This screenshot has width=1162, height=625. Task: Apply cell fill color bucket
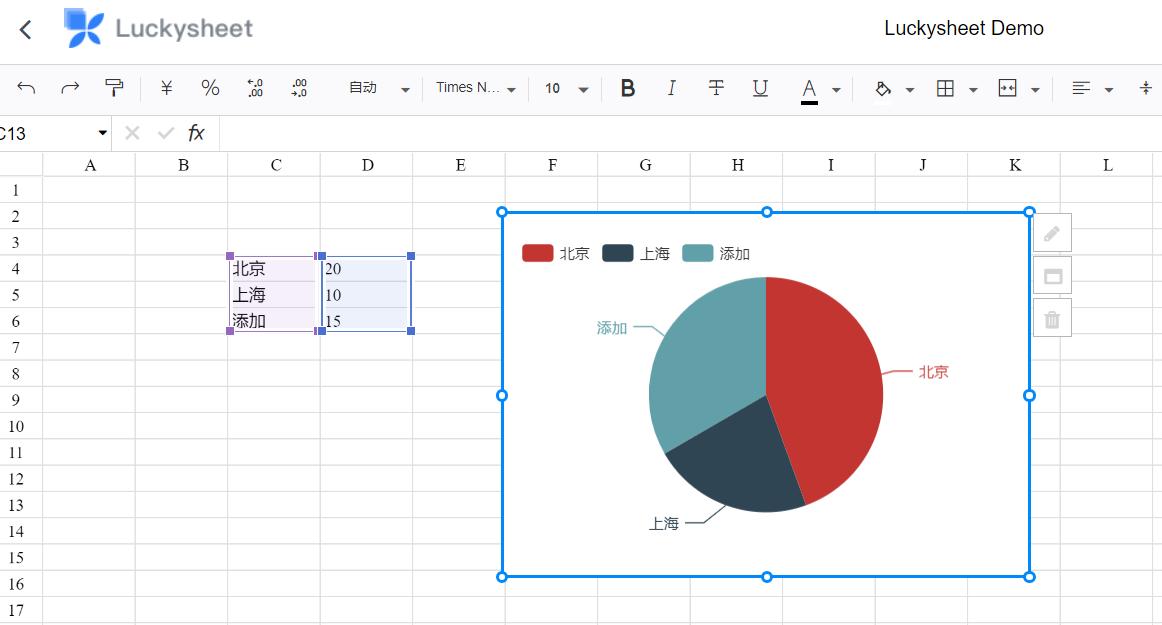tap(882, 89)
